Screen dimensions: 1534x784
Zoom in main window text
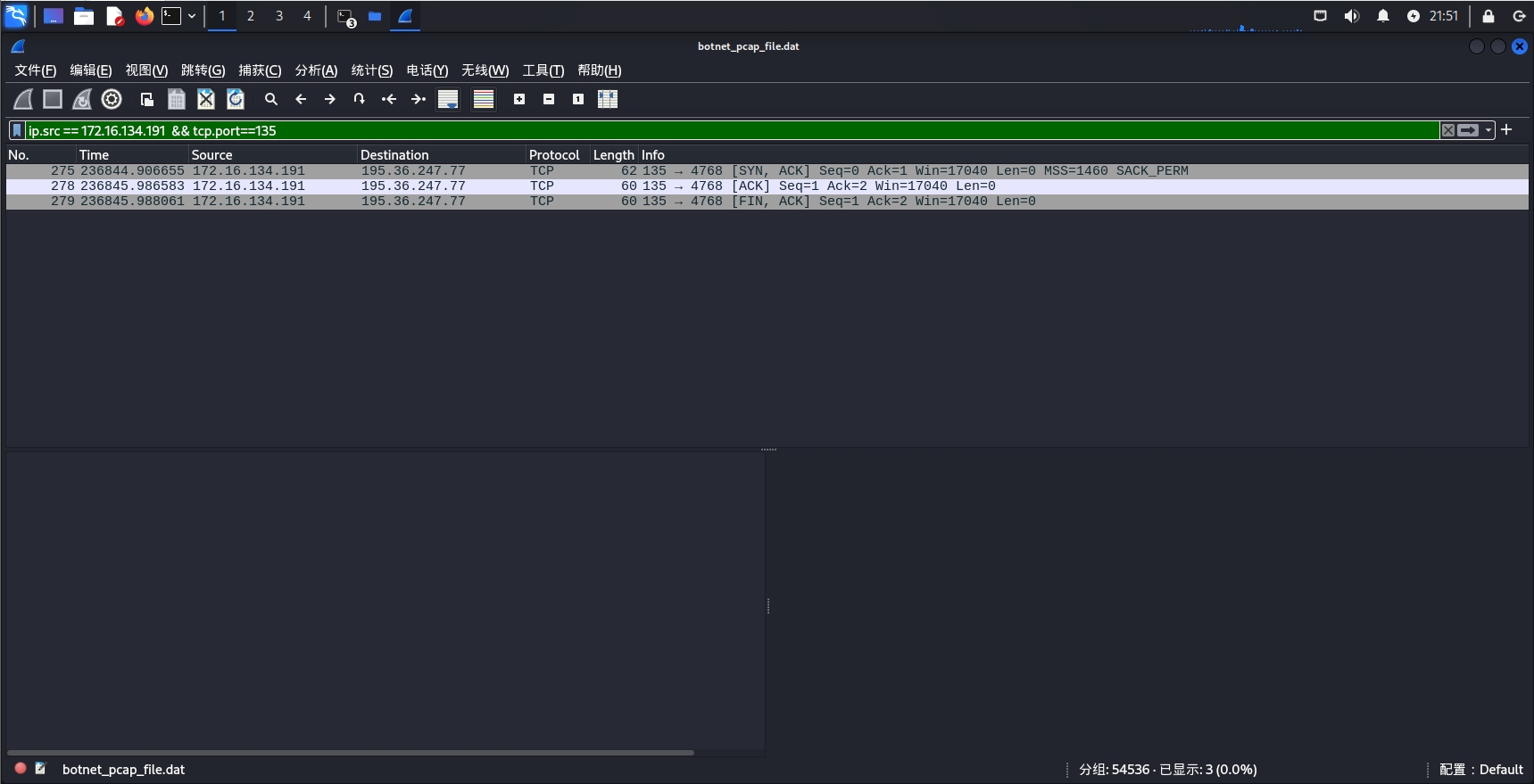519,99
